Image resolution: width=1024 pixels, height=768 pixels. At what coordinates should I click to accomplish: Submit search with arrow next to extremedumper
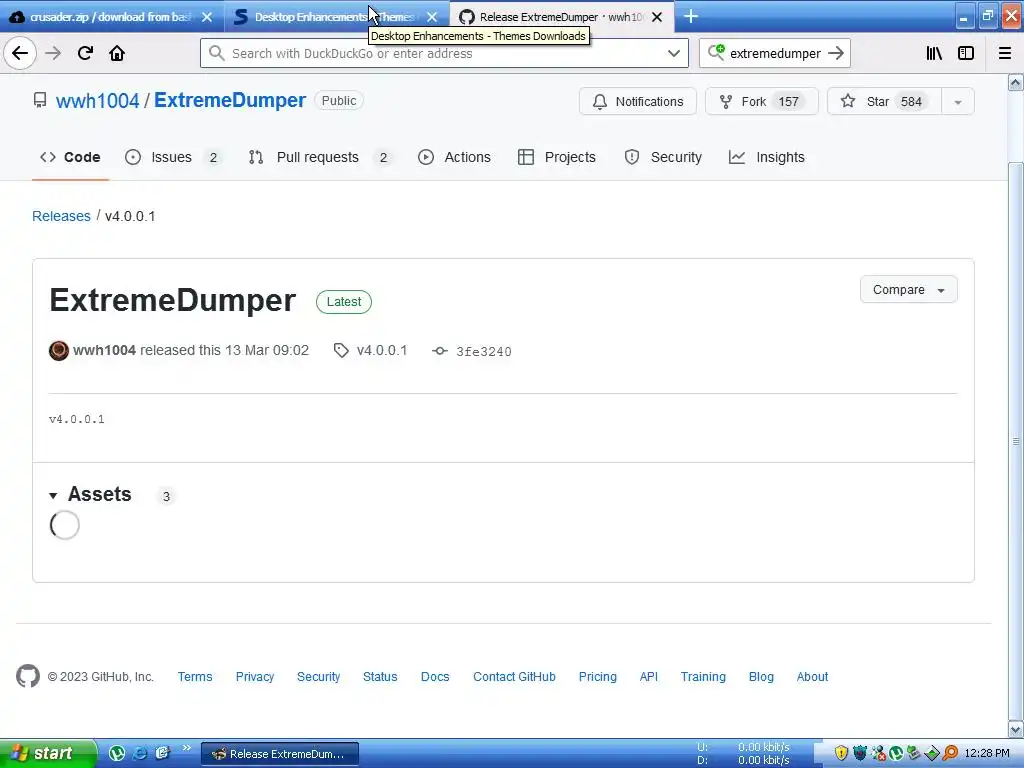pyautogui.click(x=836, y=53)
